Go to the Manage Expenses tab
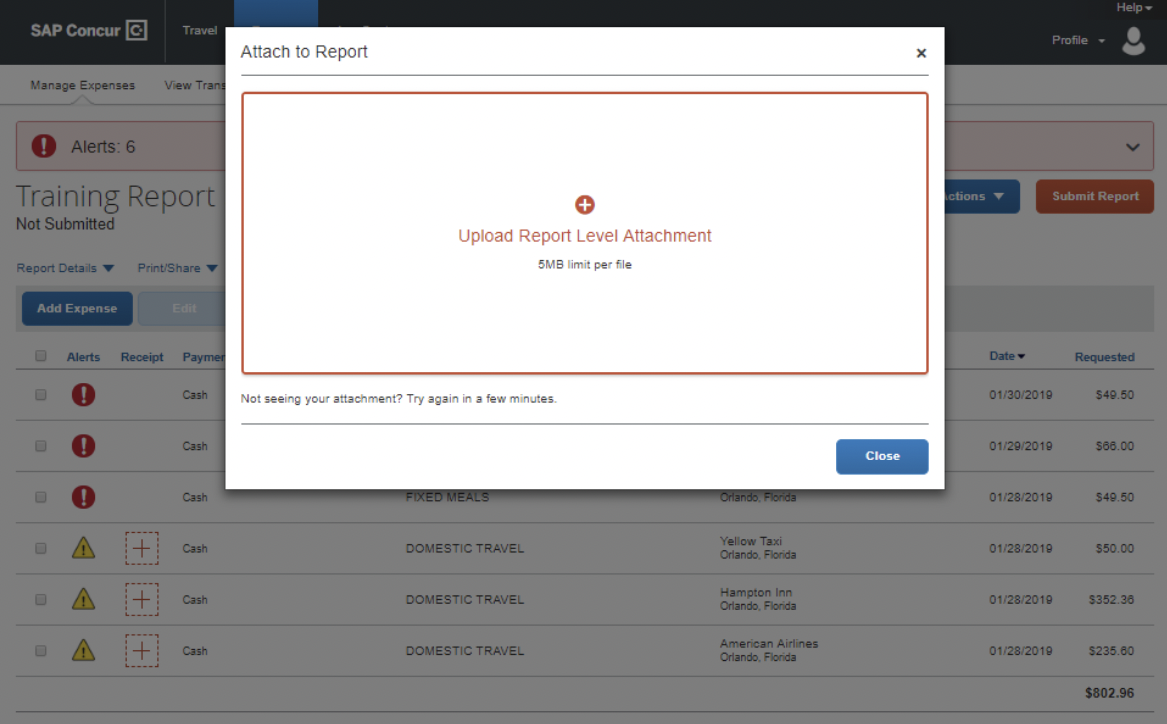 pos(82,86)
